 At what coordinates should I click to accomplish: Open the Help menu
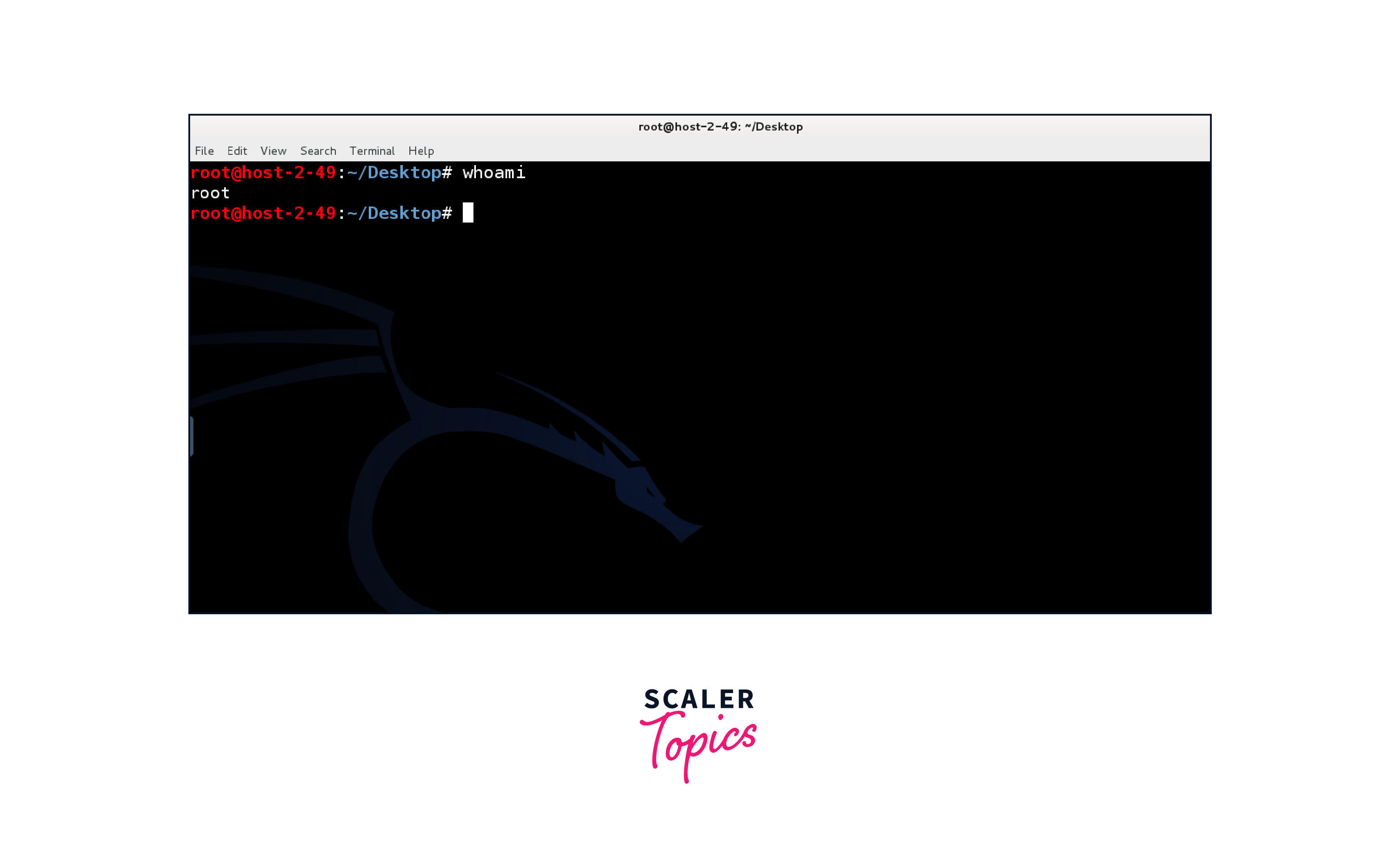point(421,150)
